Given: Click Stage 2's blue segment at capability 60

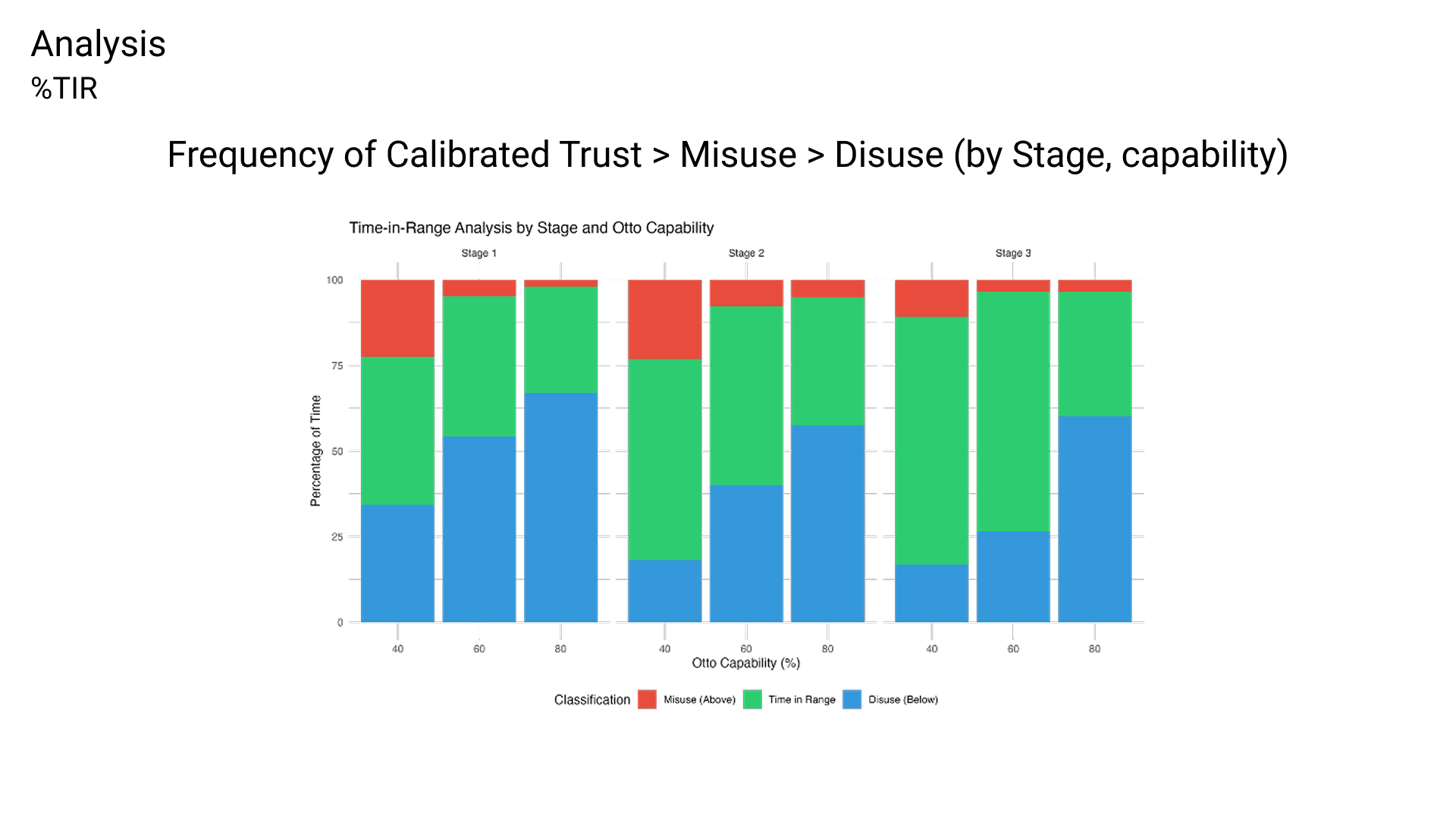Looking at the screenshot, I should pyautogui.click(x=746, y=553).
